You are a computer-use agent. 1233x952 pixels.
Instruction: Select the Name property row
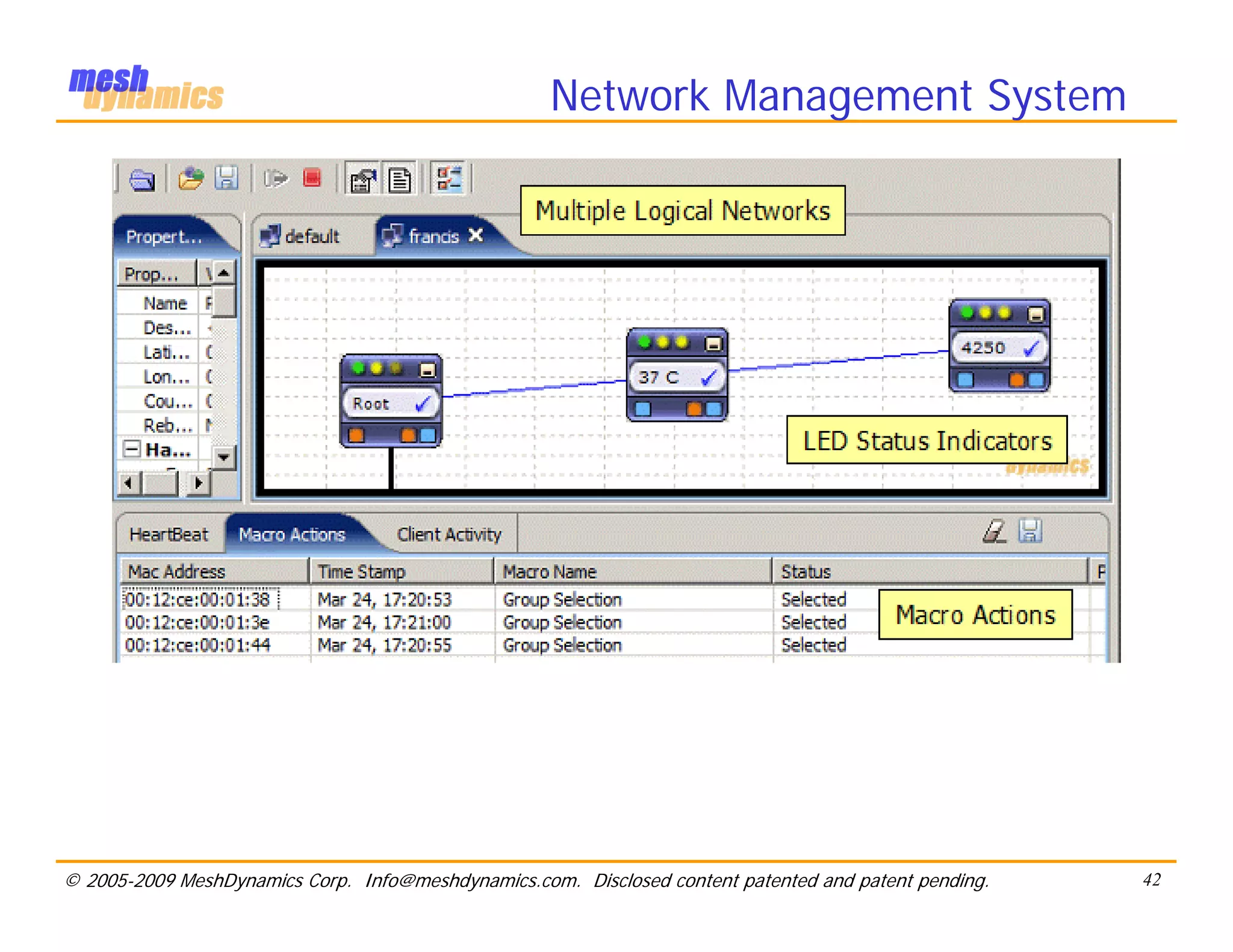tap(165, 303)
